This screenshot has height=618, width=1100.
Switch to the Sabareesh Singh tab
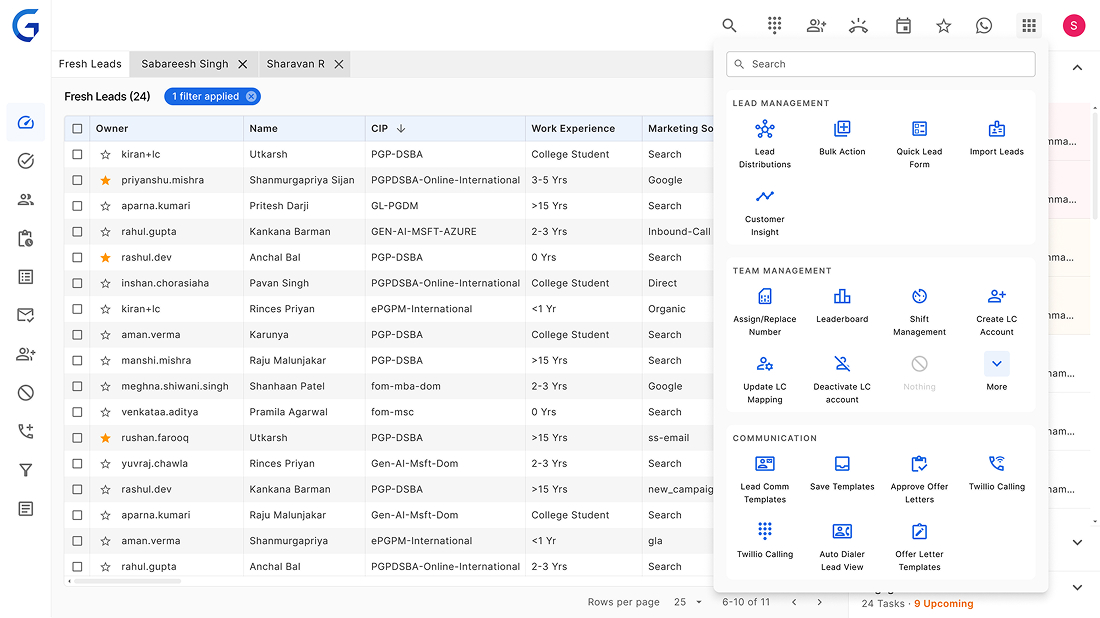[185, 64]
